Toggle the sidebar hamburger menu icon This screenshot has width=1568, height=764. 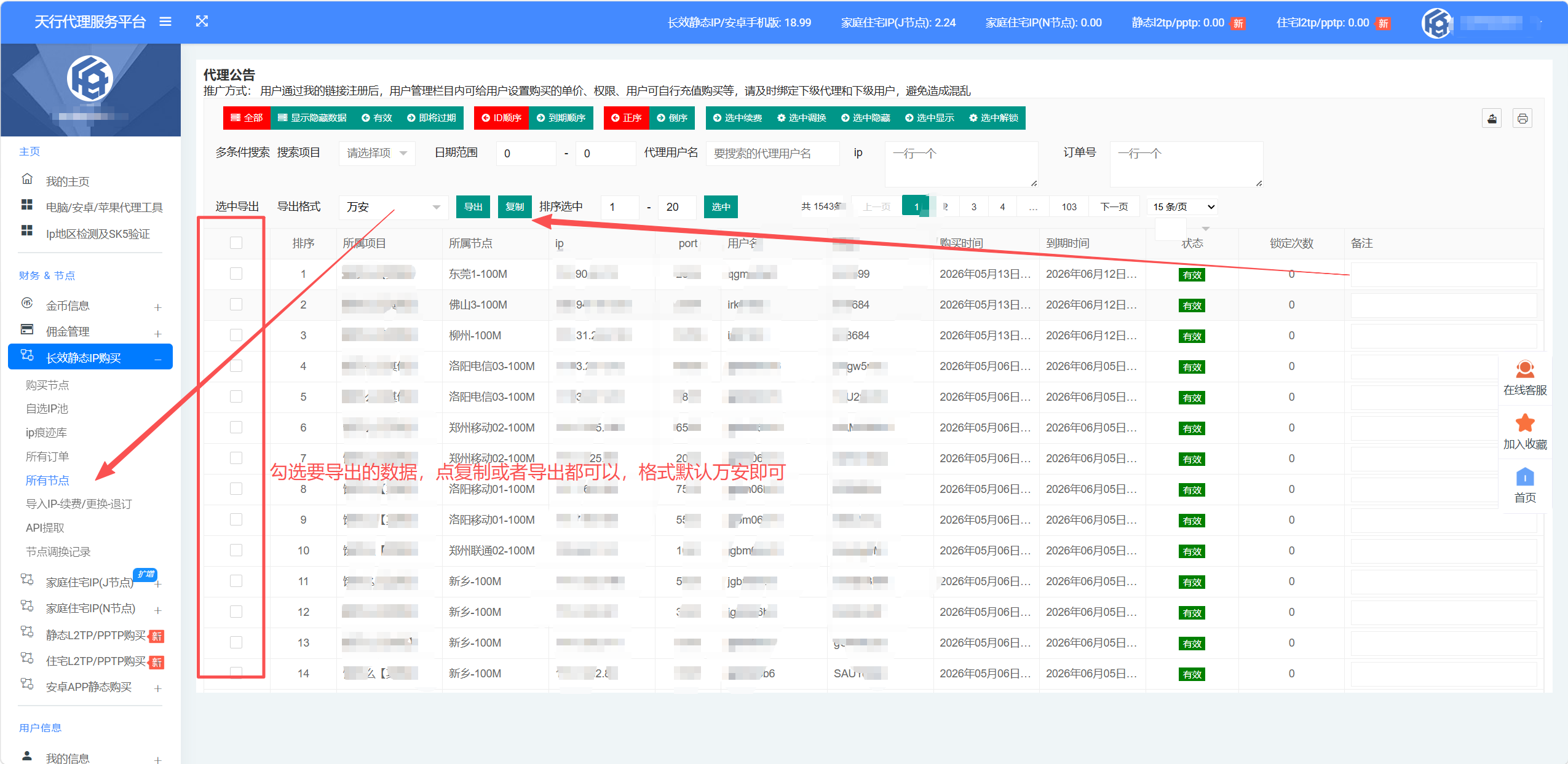tap(165, 22)
